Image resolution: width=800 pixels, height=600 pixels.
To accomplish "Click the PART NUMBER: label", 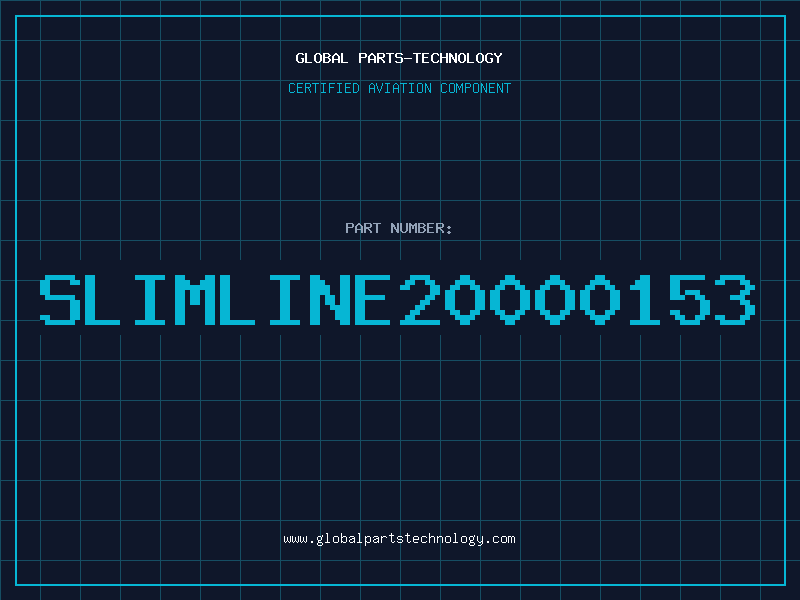I will [398, 228].
